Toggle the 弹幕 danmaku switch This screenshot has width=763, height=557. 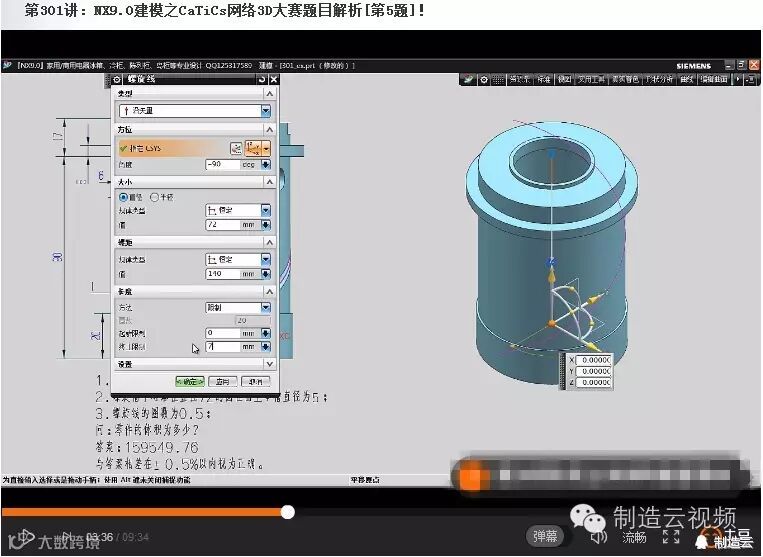coord(545,536)
